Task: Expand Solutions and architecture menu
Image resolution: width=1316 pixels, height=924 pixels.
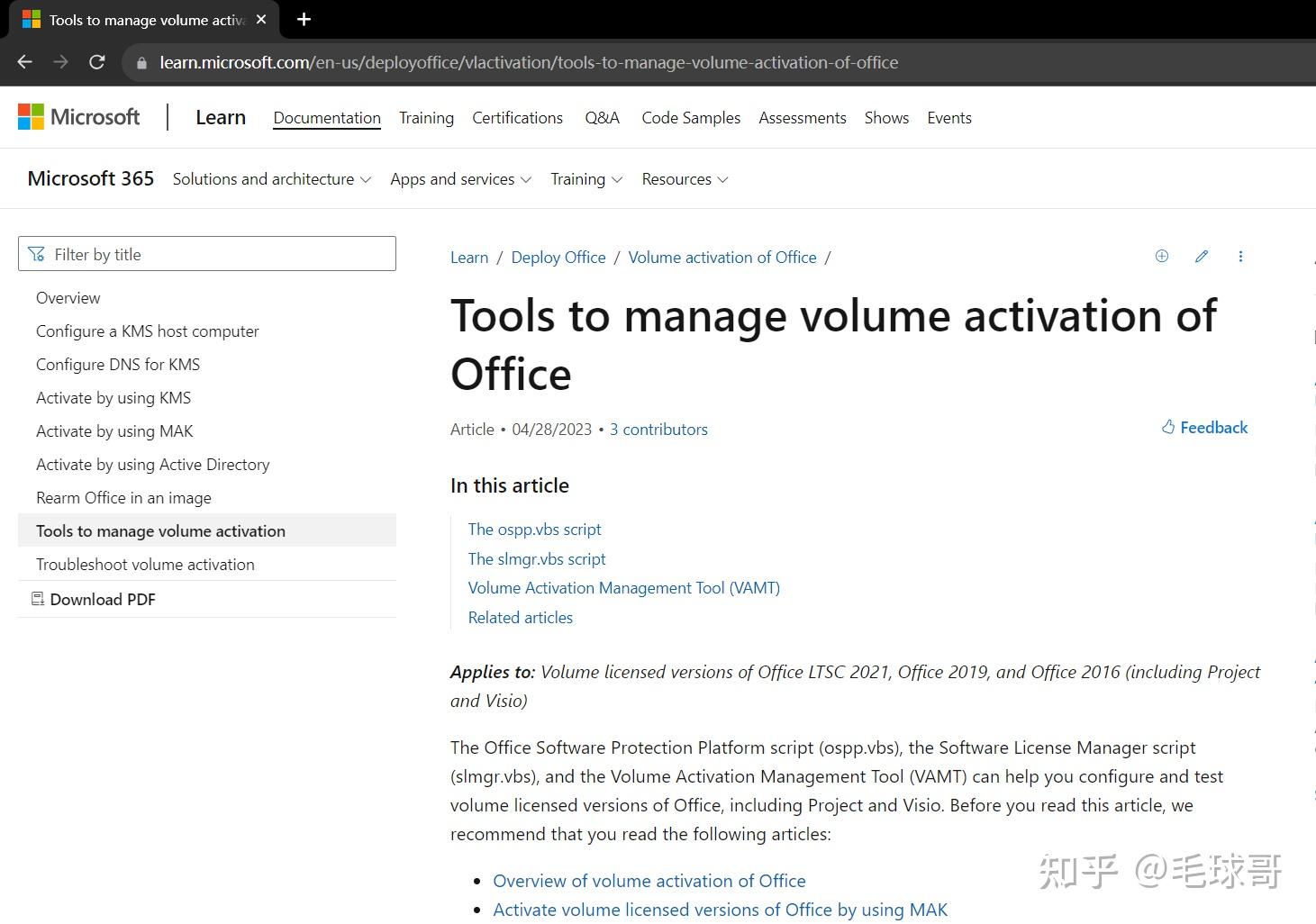Action: click(272, 179)
